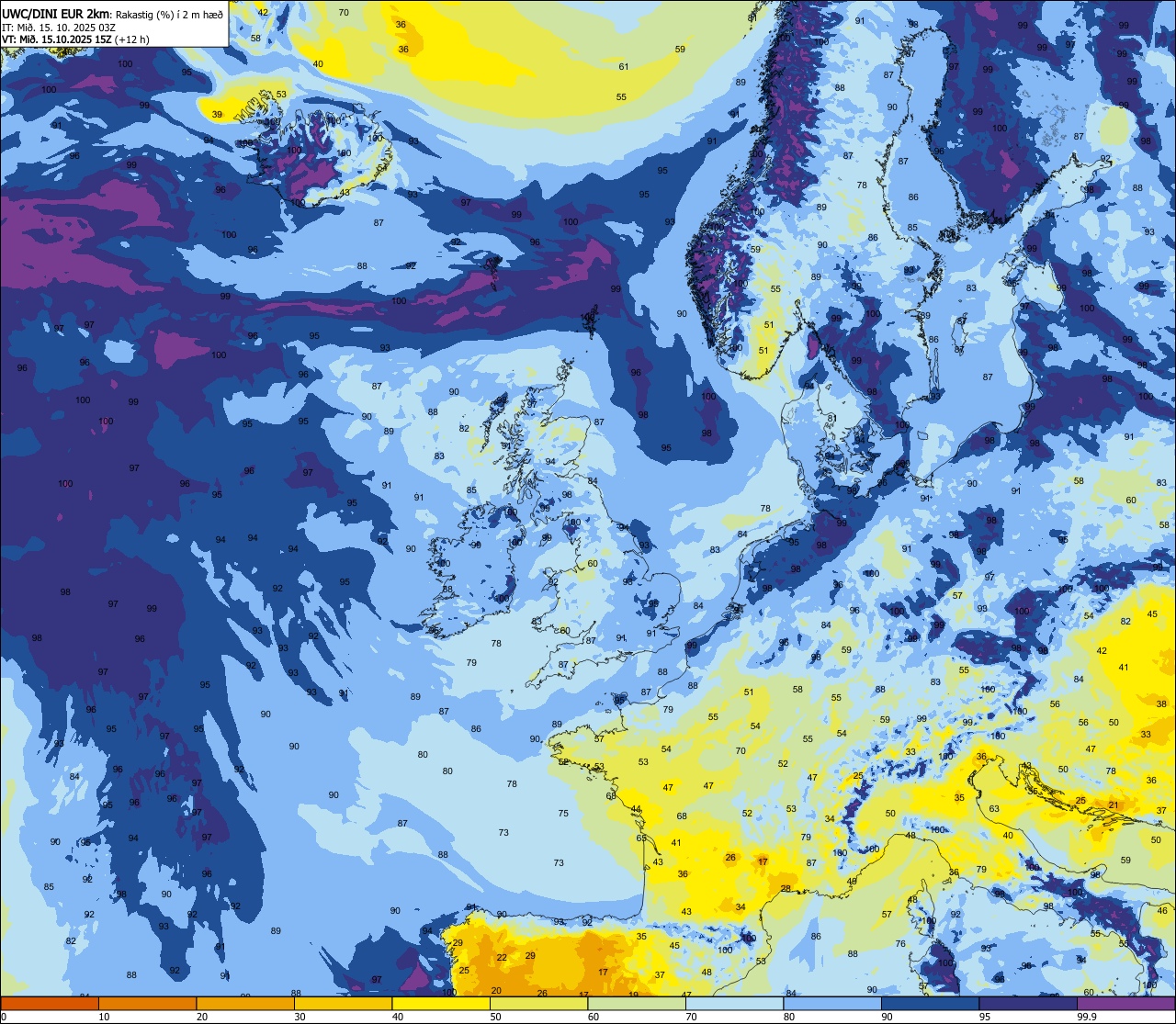Click the 21 humidity value over the Balkans
This screenshot has height=1024, width=1176.
pyautogui.click(x=1114, y=805)
